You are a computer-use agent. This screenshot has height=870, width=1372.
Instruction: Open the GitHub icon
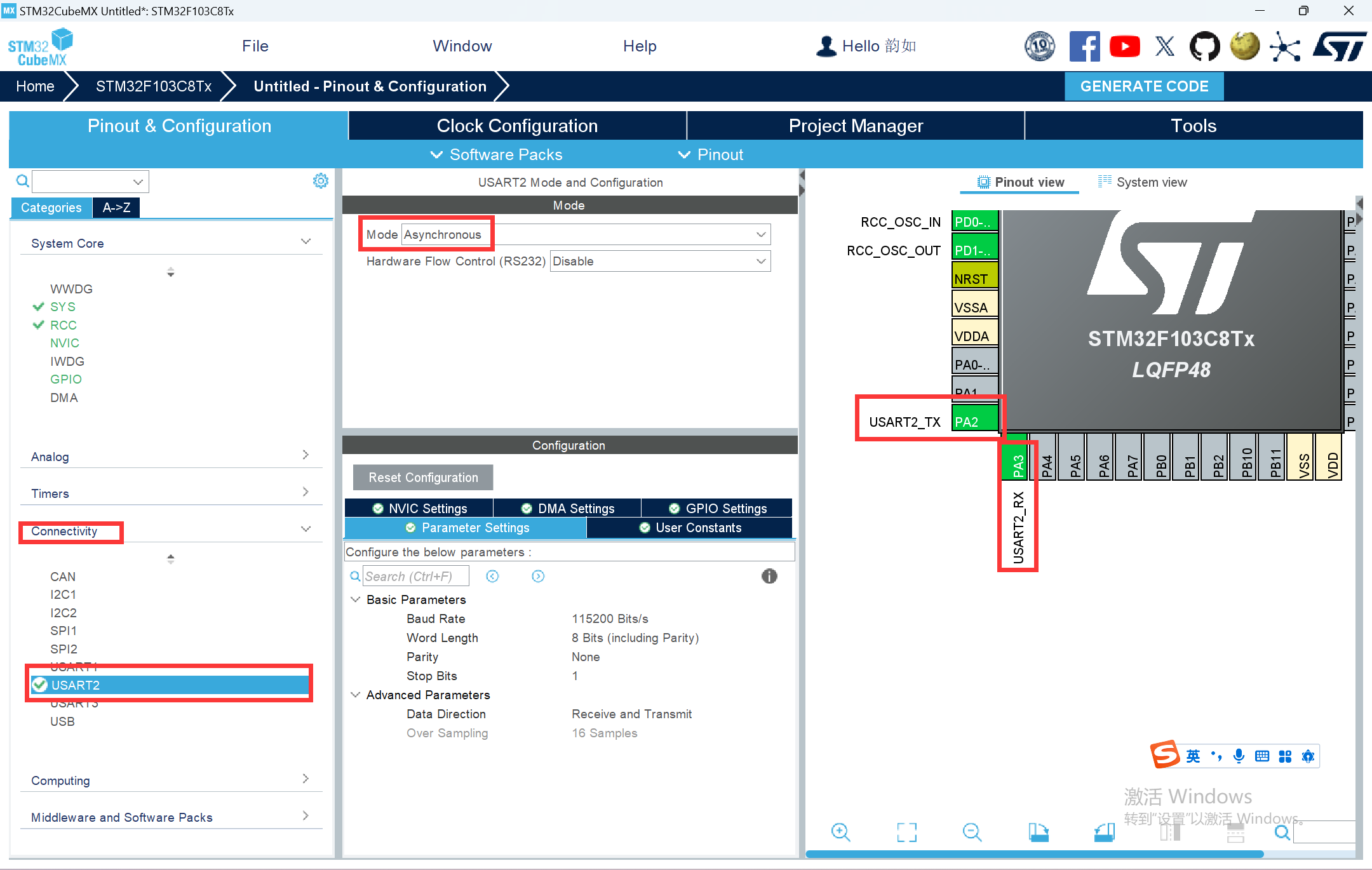click(1205, 46)
